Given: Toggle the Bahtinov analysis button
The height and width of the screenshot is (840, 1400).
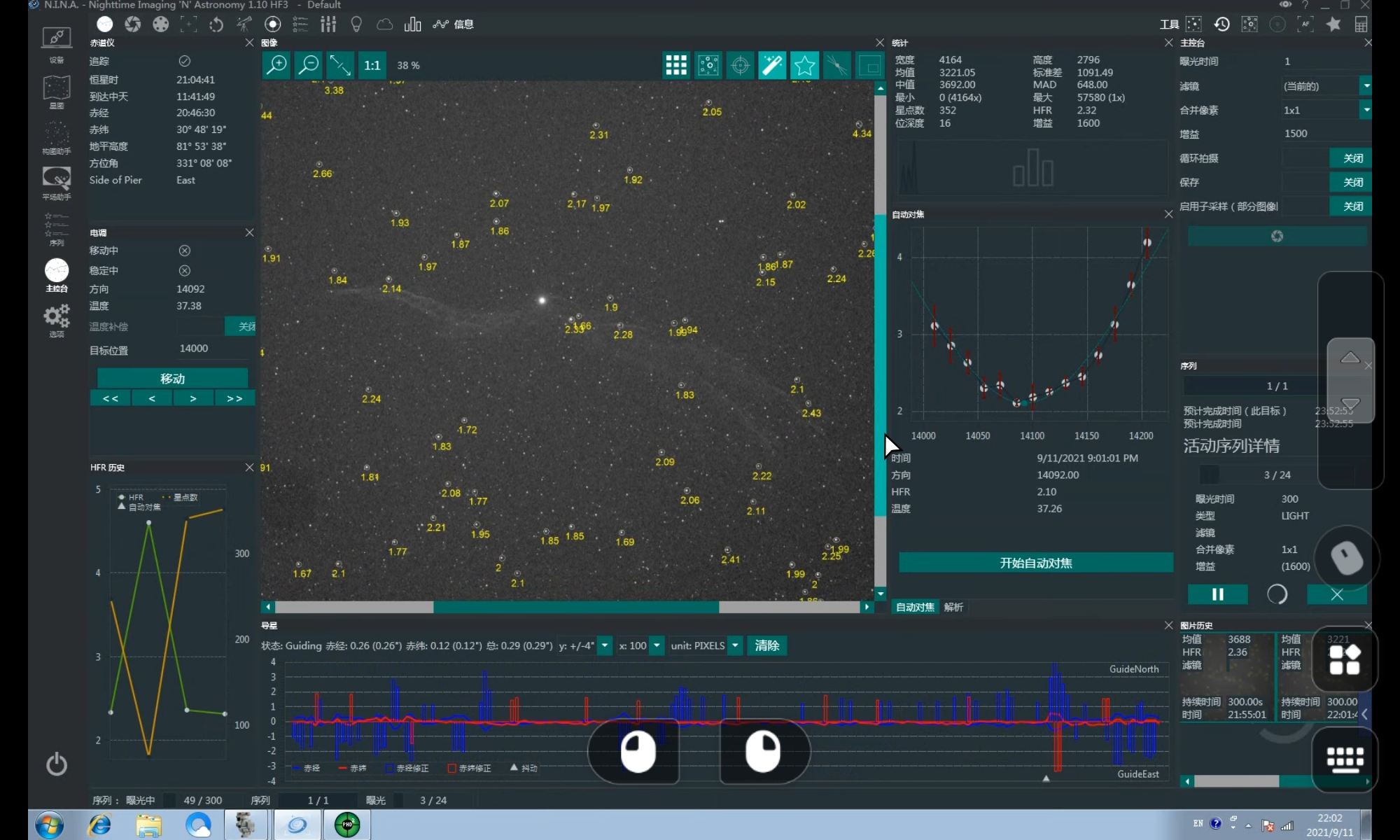Looking at the screenshot, I should pos(836,65).
